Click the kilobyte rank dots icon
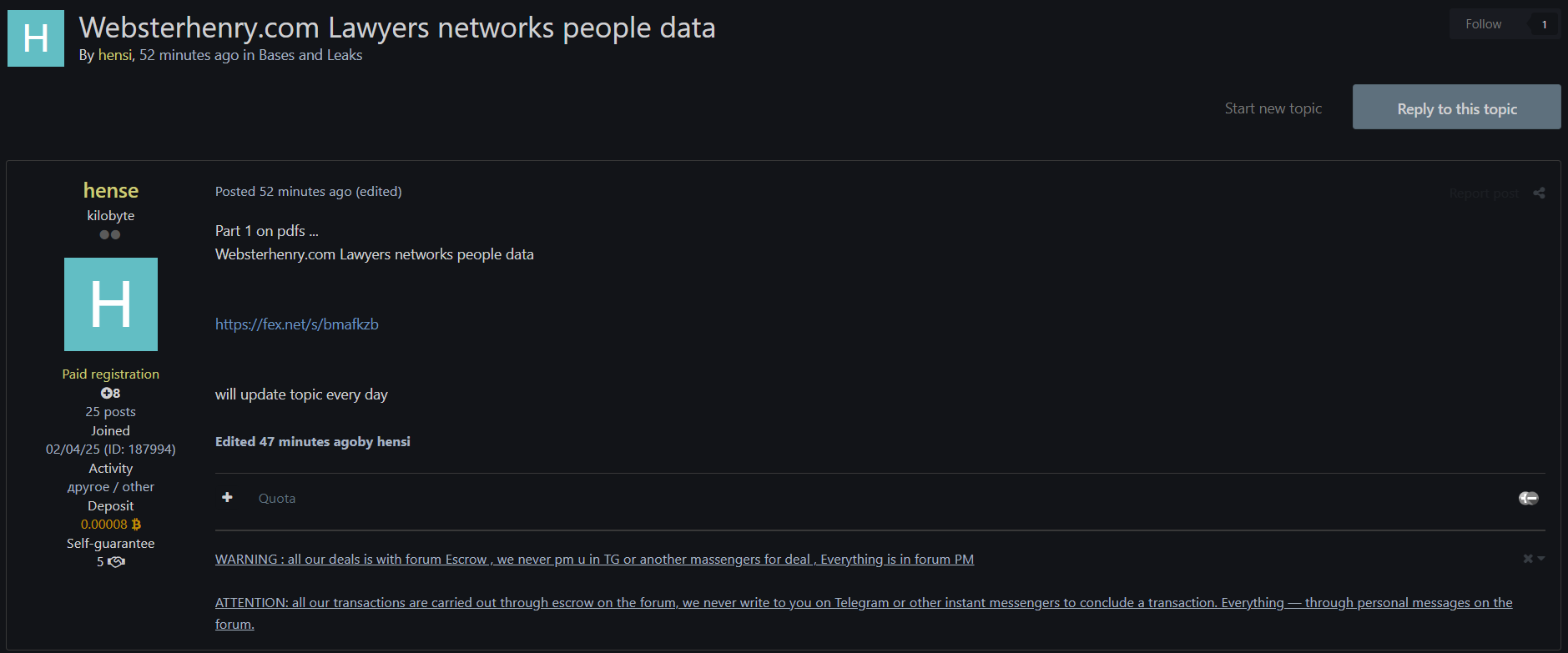 (110, 234)
